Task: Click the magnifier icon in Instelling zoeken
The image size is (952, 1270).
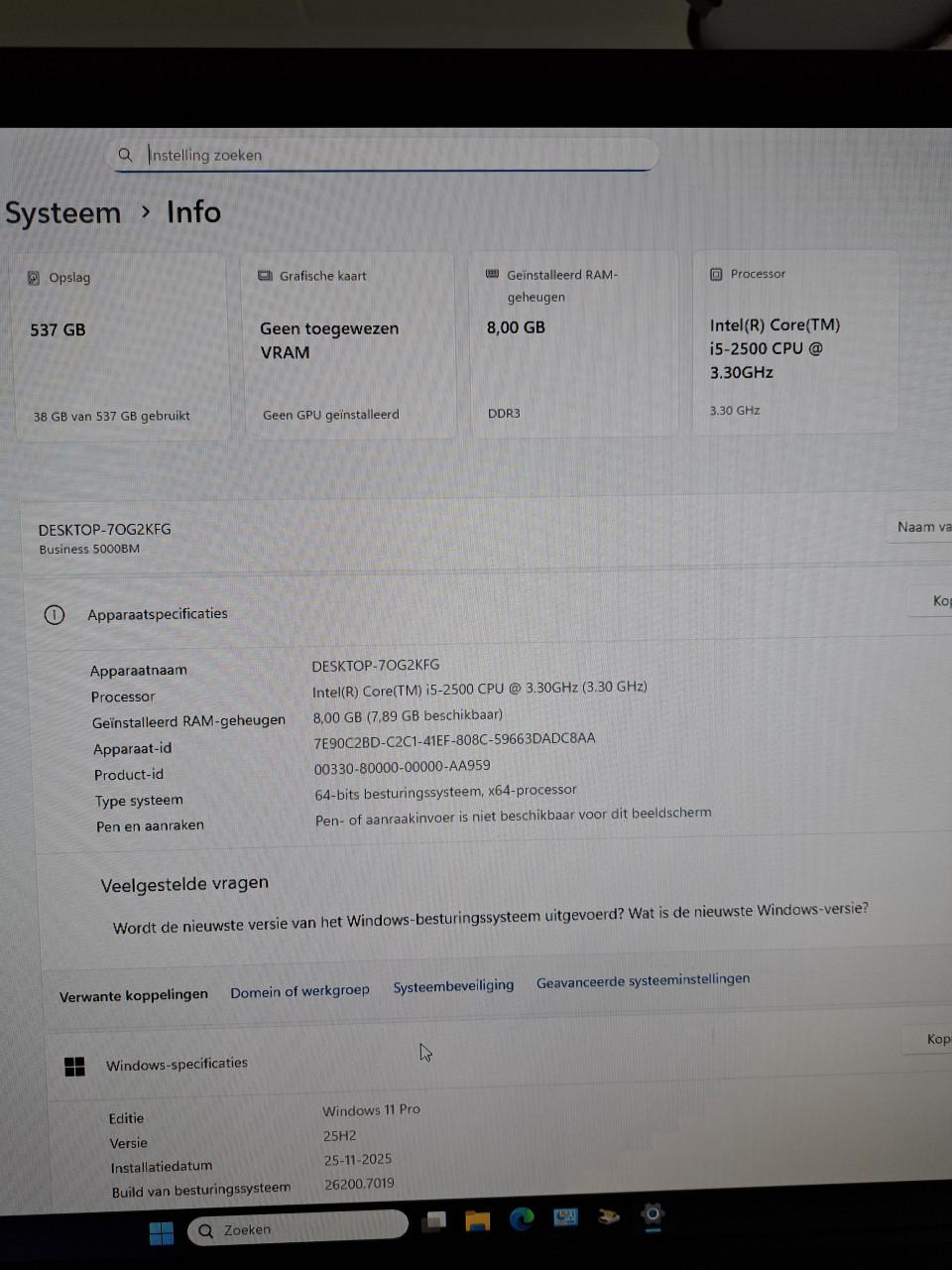Action: tap(125, 155)
